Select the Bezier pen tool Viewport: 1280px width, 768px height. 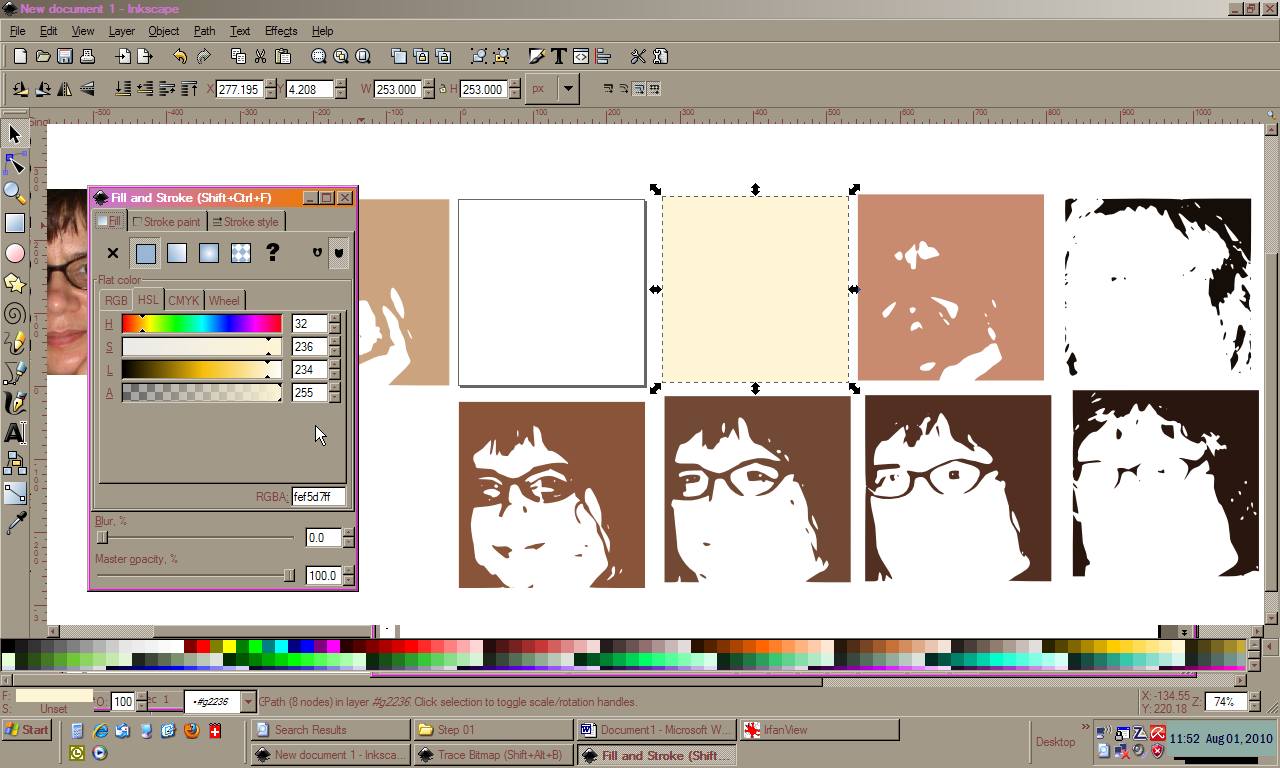pyautogui.click(x=14, y=373)
